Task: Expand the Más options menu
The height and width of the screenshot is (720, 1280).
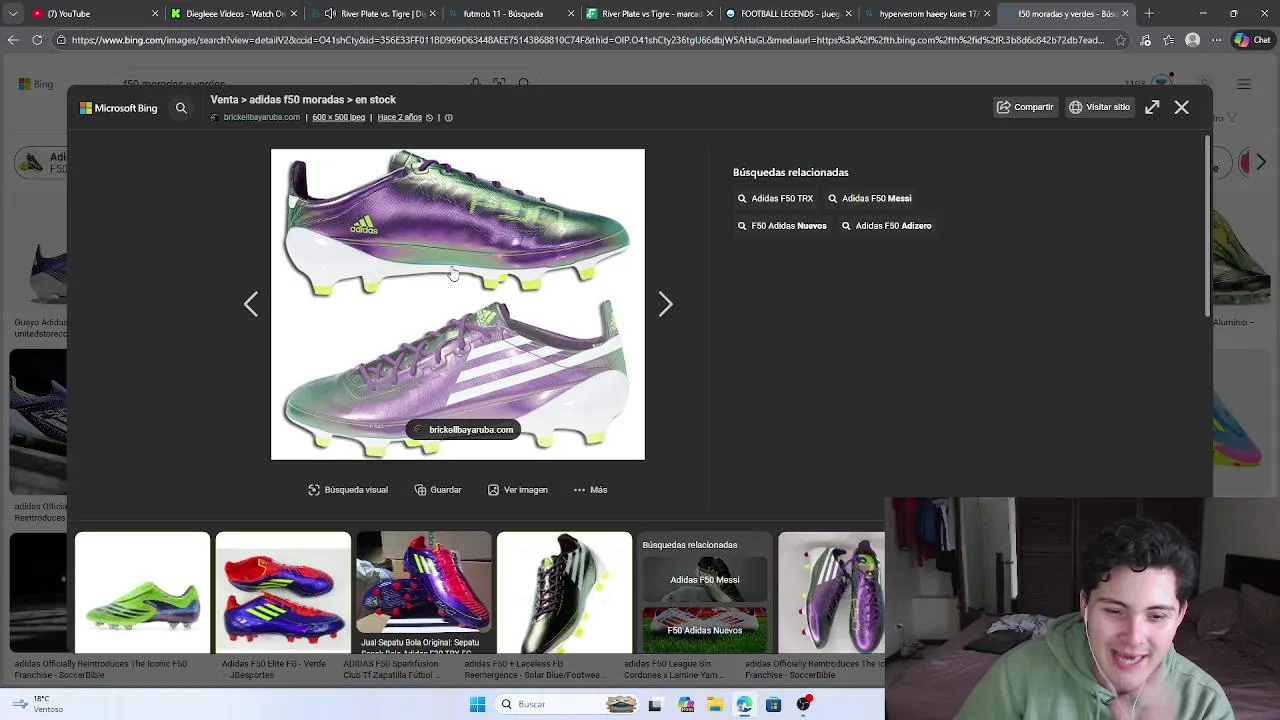Action: [590, 490]
